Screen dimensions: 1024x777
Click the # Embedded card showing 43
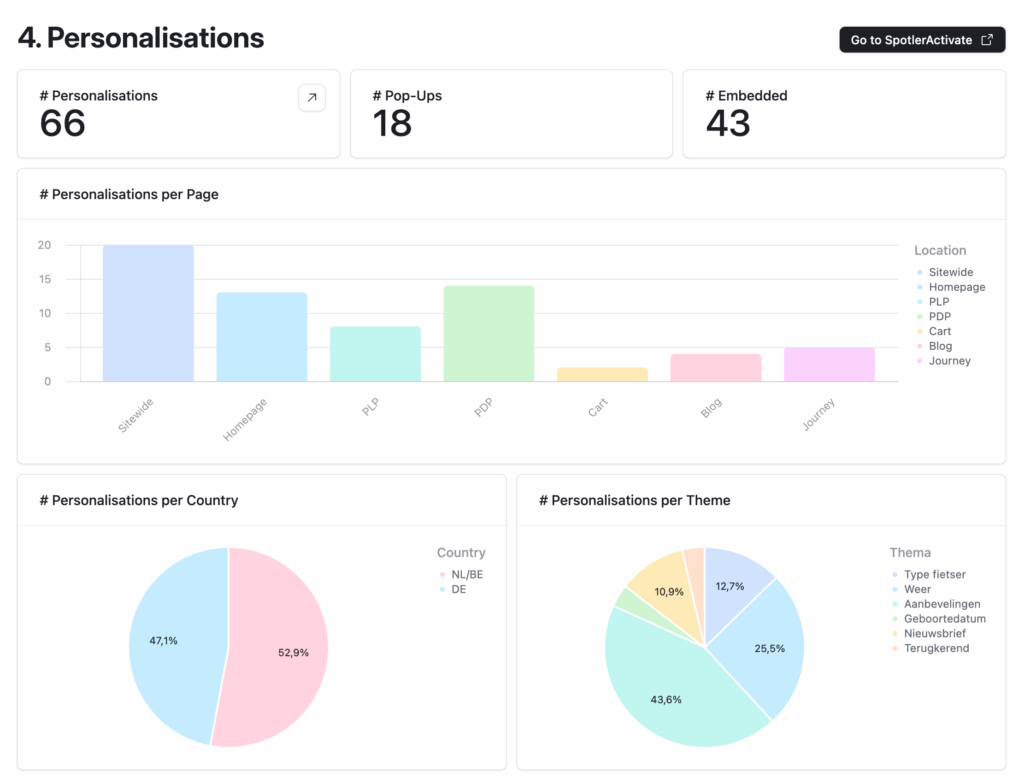[844, 113]
